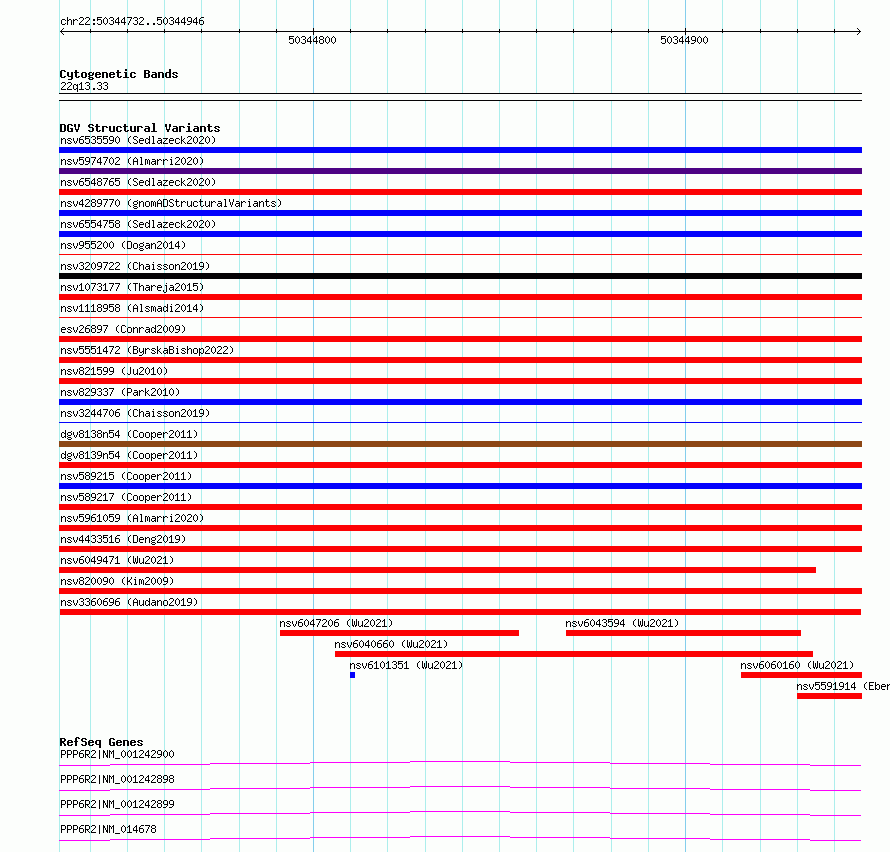Open nsv6043594 (Wu2021) label
Screen dimensions: 890x852
click(x=622, y=623)
